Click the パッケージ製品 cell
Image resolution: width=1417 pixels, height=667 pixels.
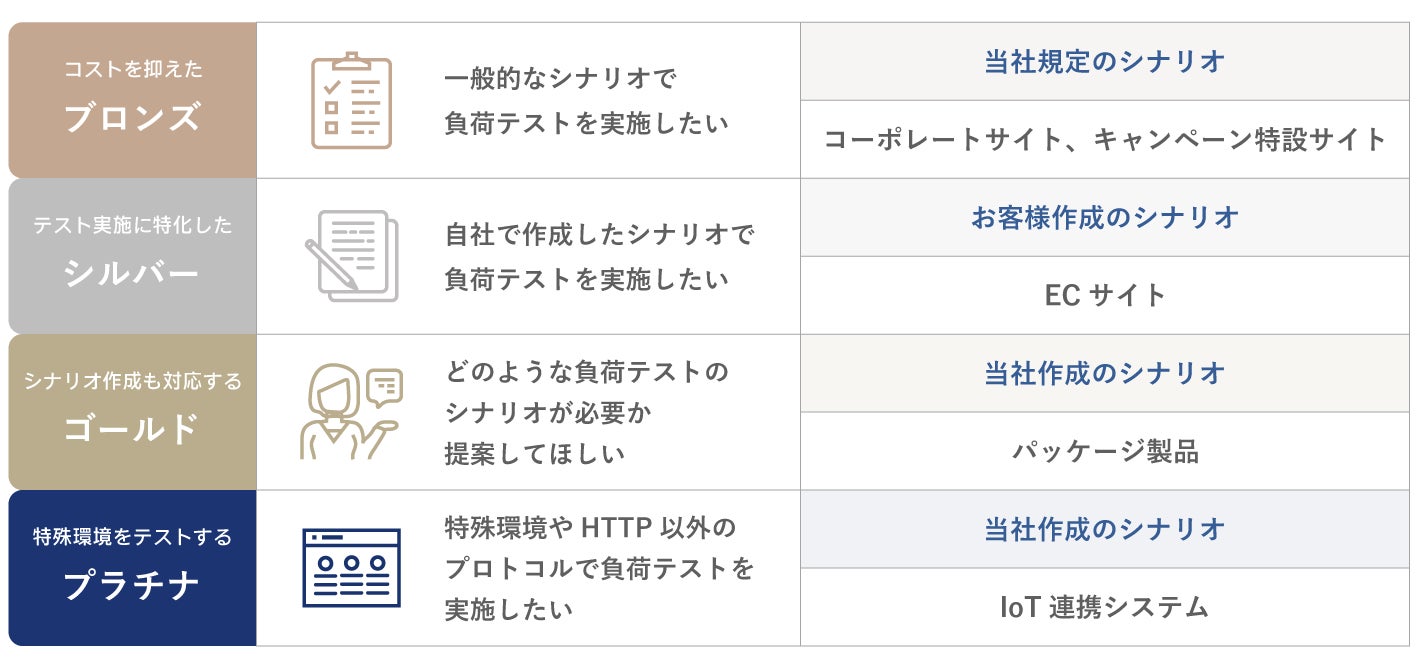coord(1105,452)
